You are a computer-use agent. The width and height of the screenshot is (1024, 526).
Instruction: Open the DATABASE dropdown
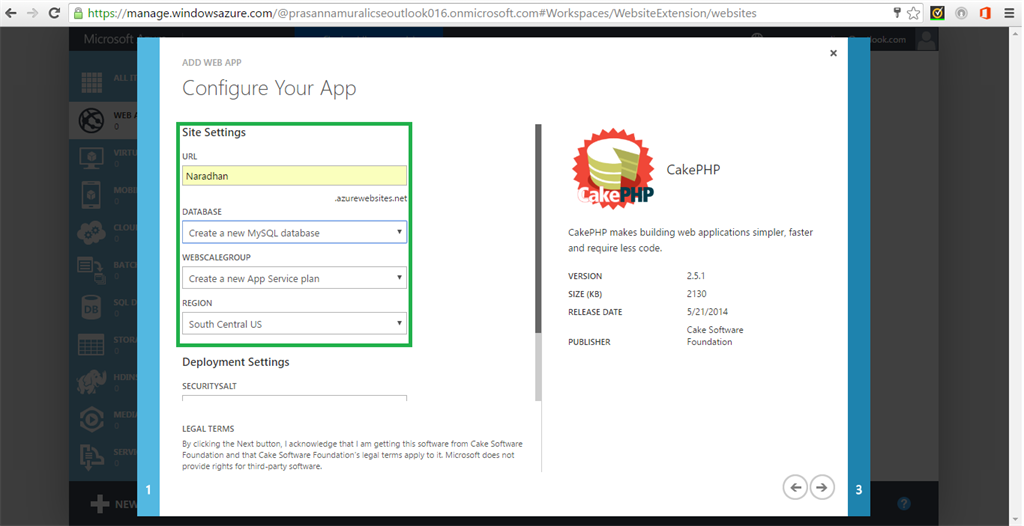pos(295,233)
